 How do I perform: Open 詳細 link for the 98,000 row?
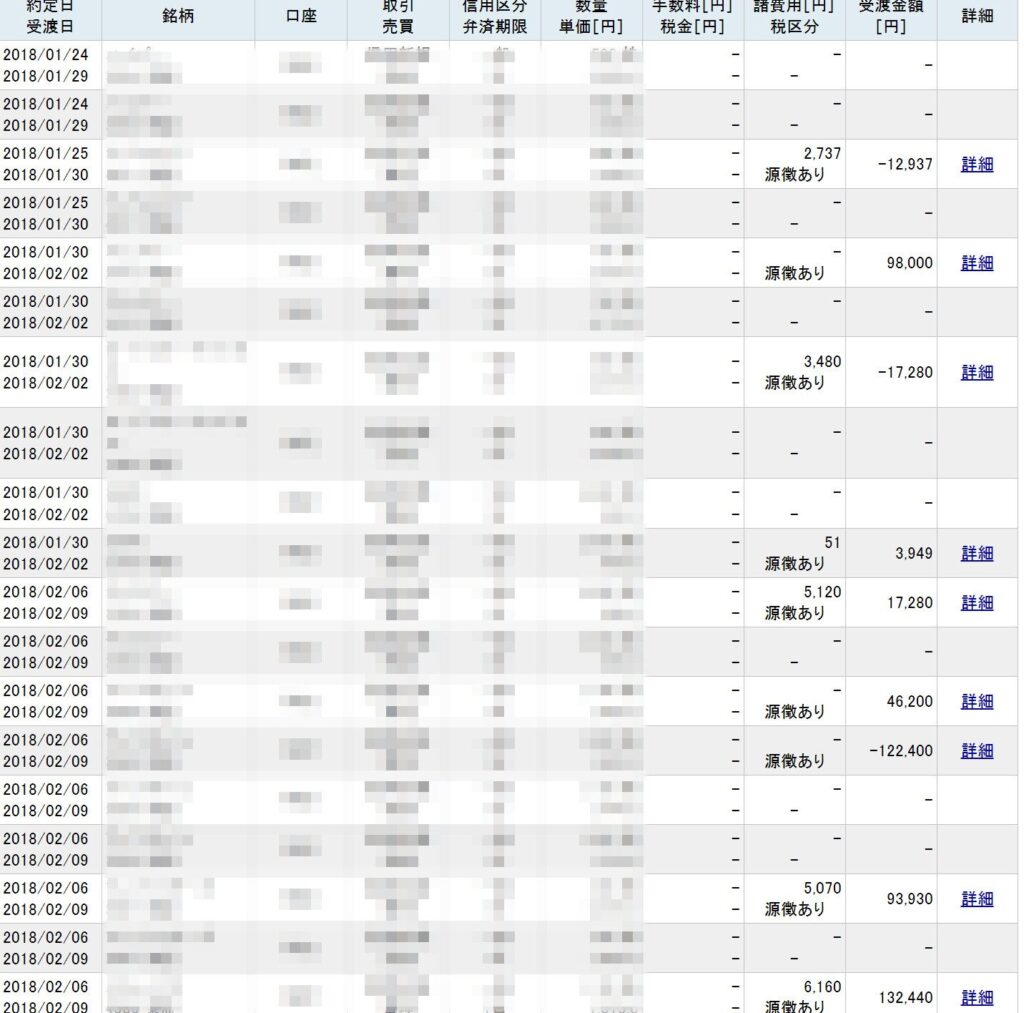pos(977,263)
